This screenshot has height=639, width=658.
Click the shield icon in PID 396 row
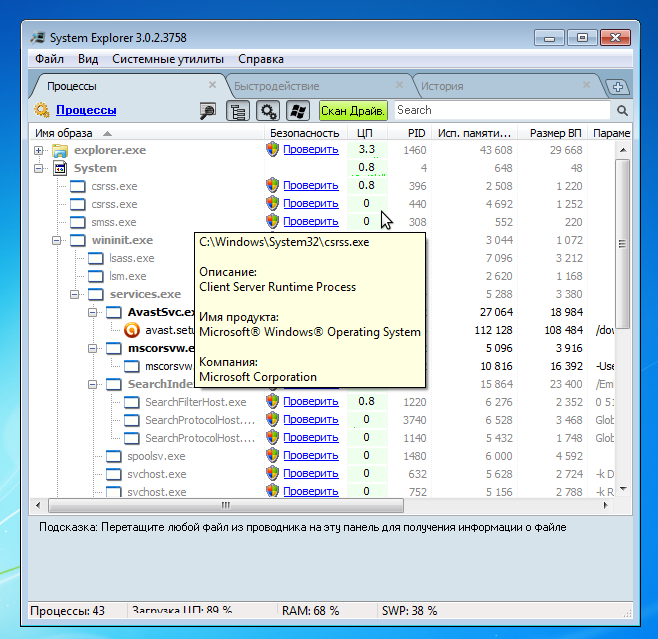point(272,185)
